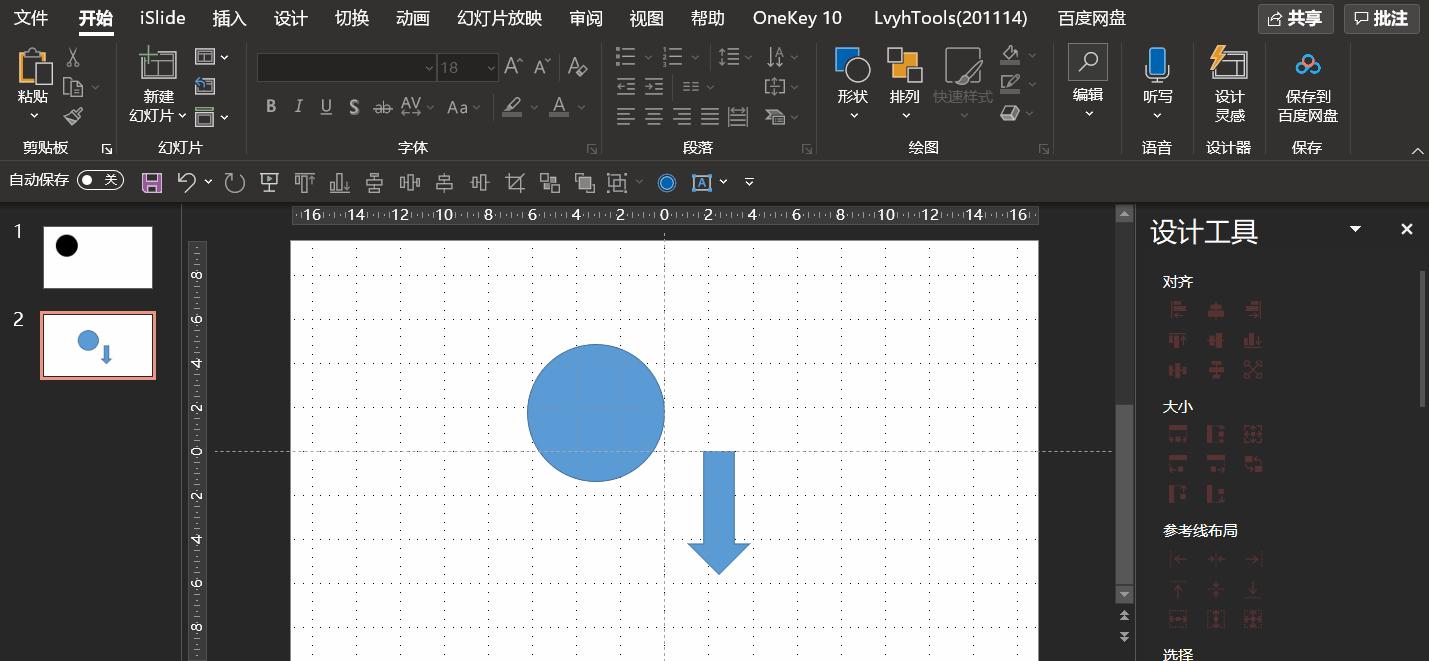The height and width of the screenshot is (661, 1429).
Task: Select slide 1 thumbnail
Action: coord(97,257)
